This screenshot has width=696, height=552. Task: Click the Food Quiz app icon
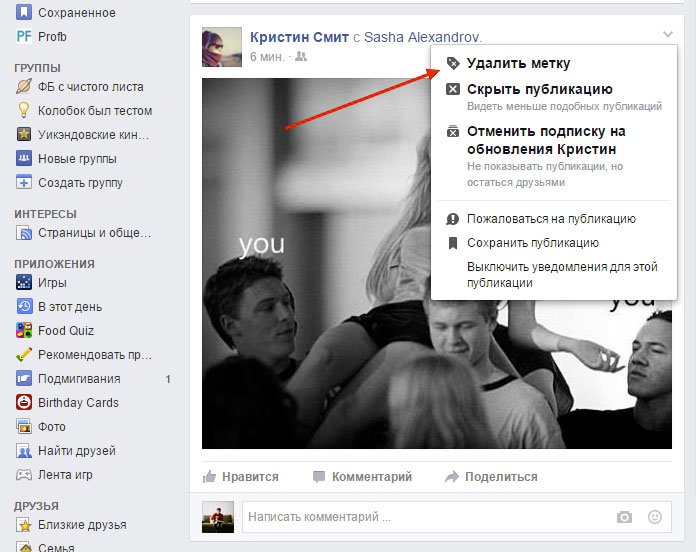(x=24, y=331)
